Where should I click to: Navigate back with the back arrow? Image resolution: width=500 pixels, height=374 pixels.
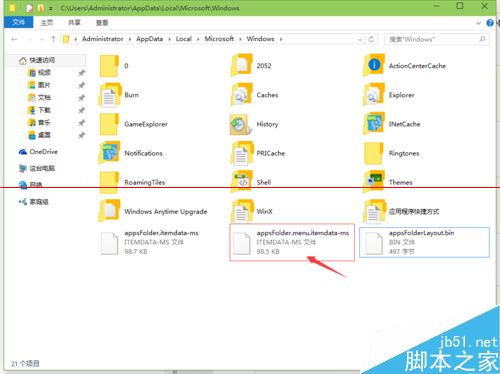pyautogui.click(x=14, y=39)
